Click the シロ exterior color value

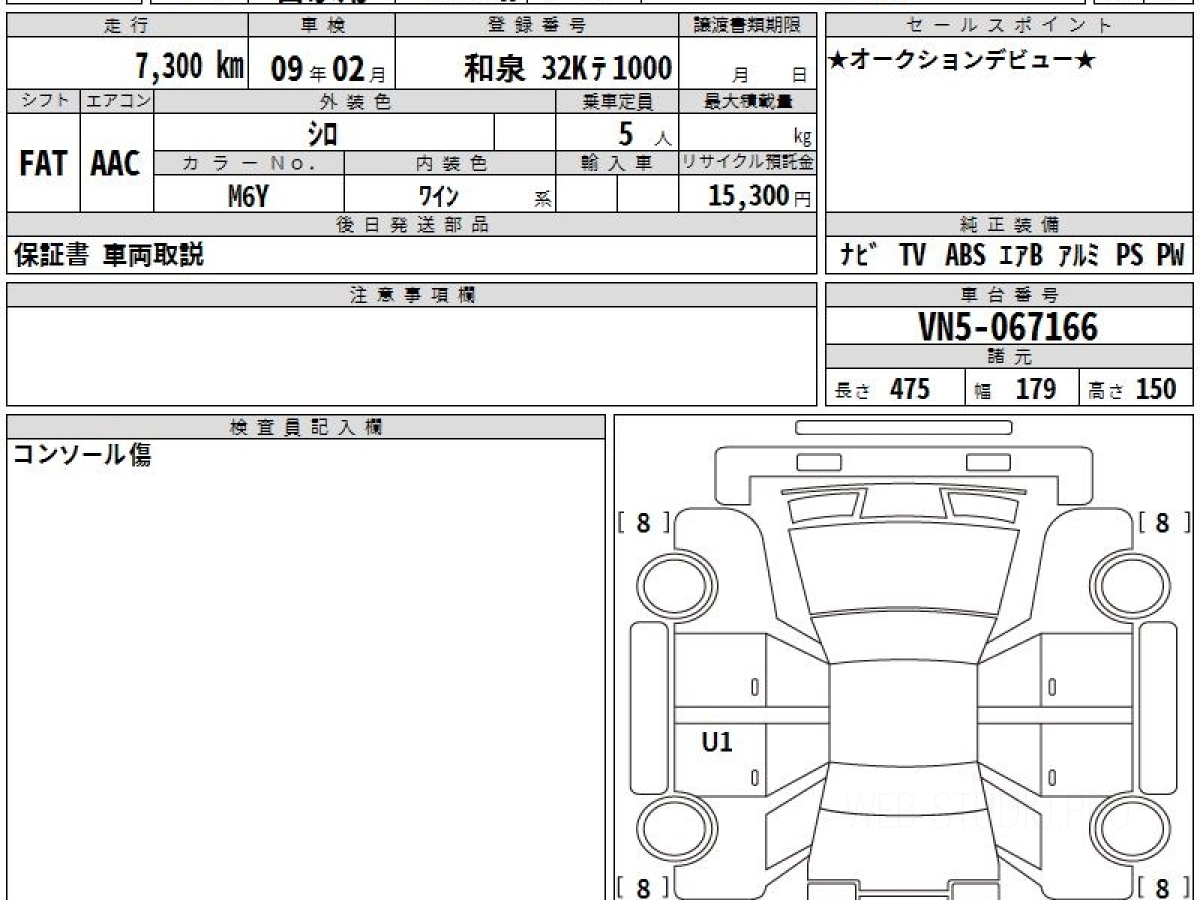point(322,133)
